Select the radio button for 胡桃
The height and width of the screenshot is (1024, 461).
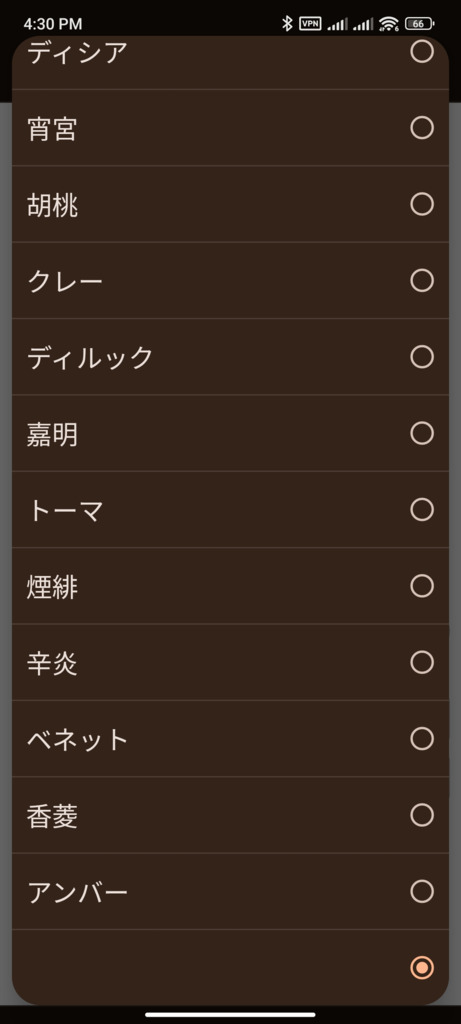pos(422,204)
